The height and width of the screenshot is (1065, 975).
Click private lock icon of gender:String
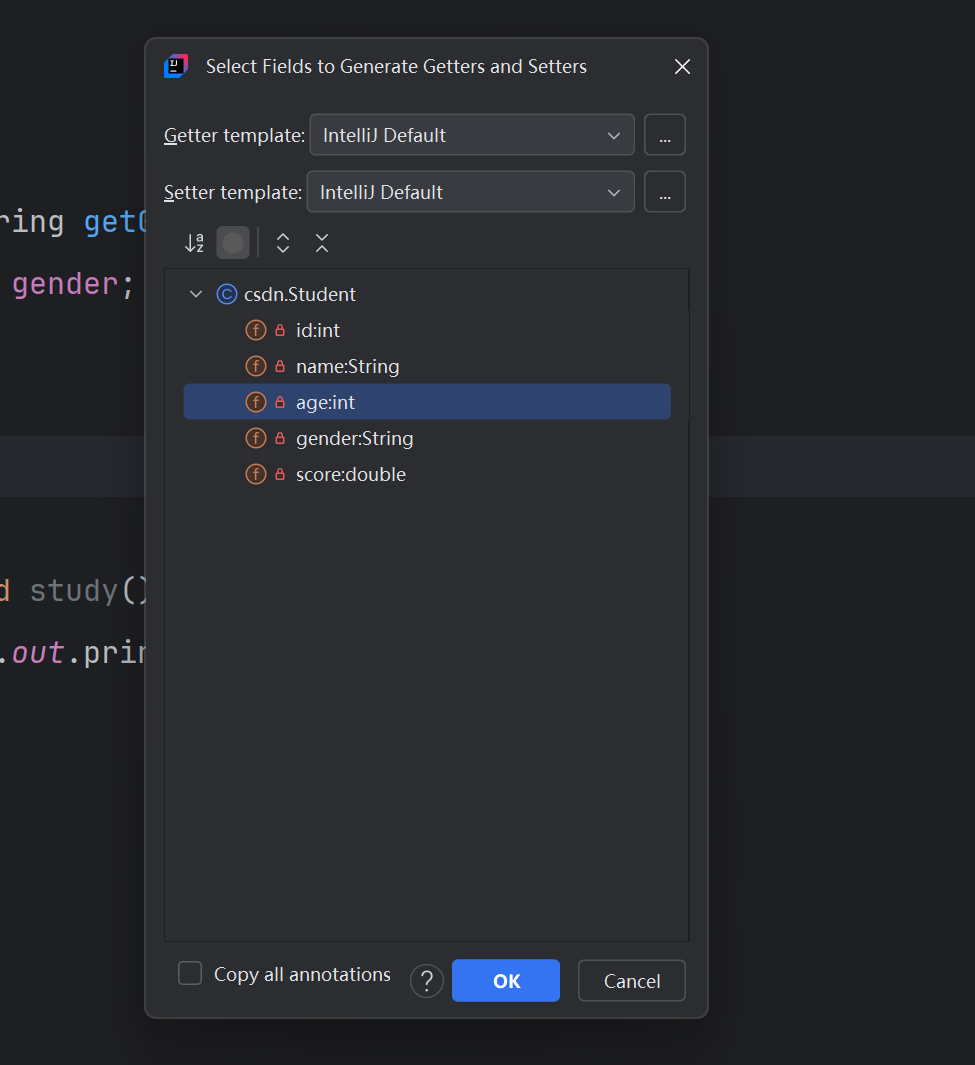click(x=280, y=438)
